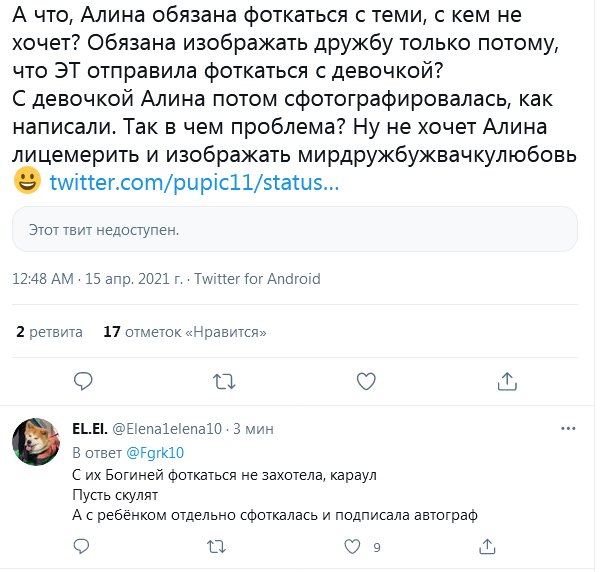
Task: Share the main tweet
Action: point(507,381)
